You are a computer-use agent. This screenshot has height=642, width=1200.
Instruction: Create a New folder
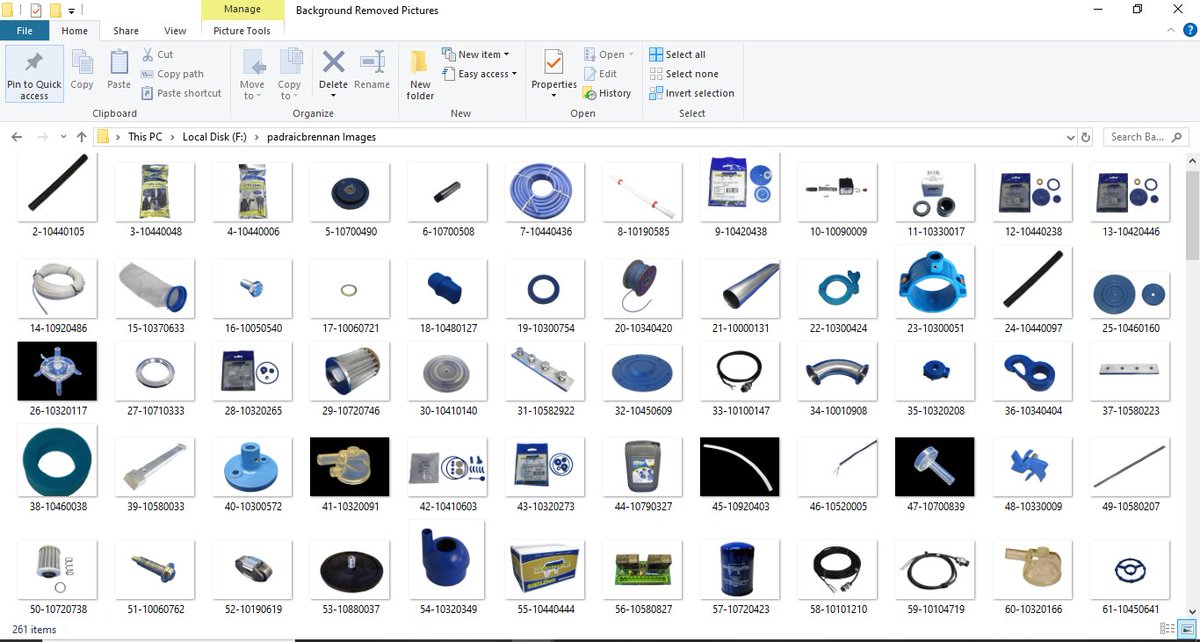tap(420, 75)
